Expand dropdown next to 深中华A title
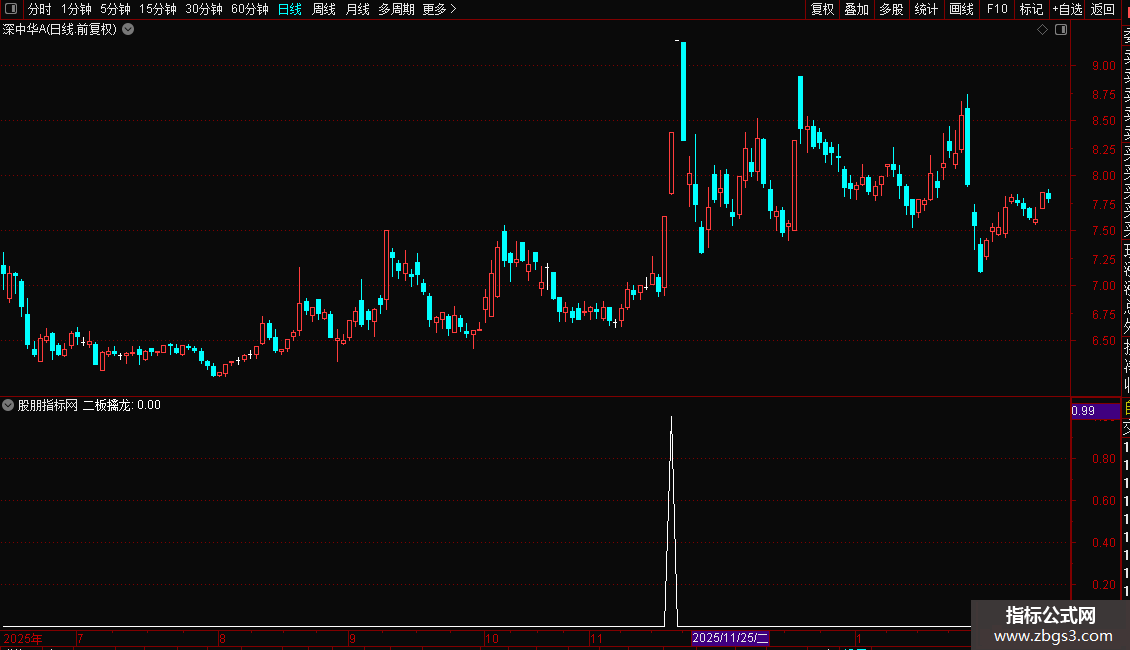 [128, 30]
